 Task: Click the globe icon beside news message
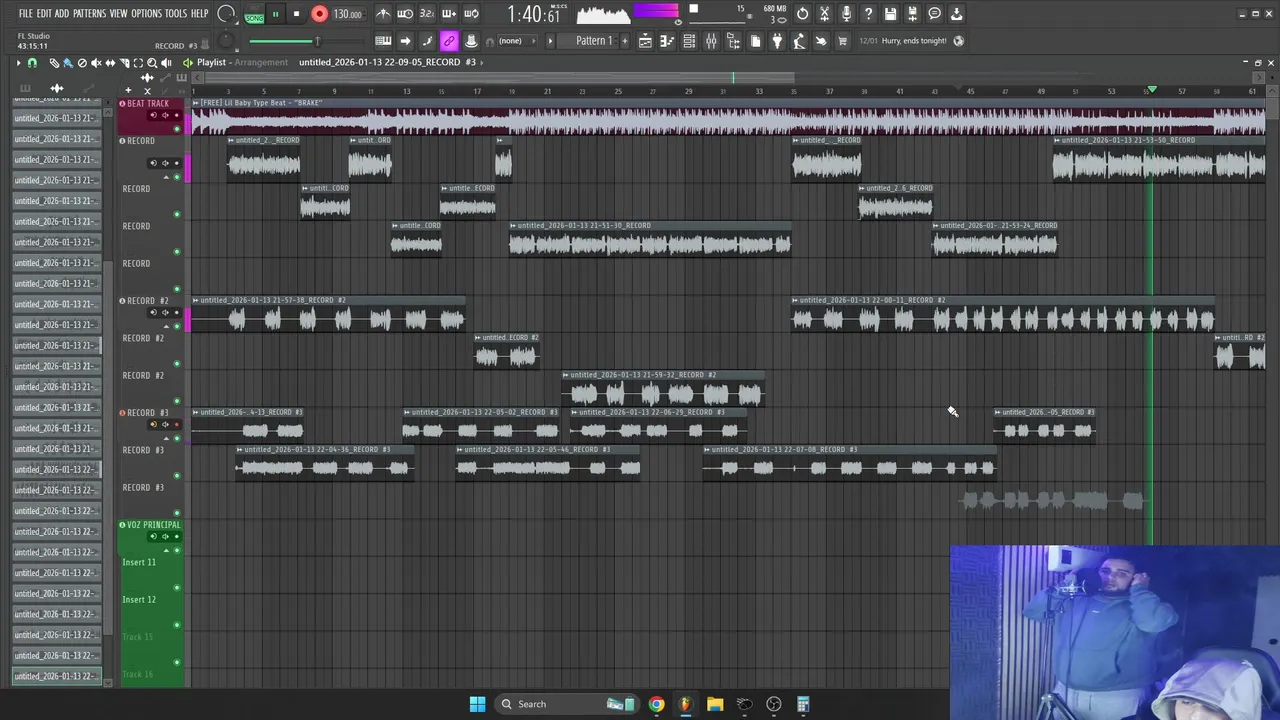[959, 41]
